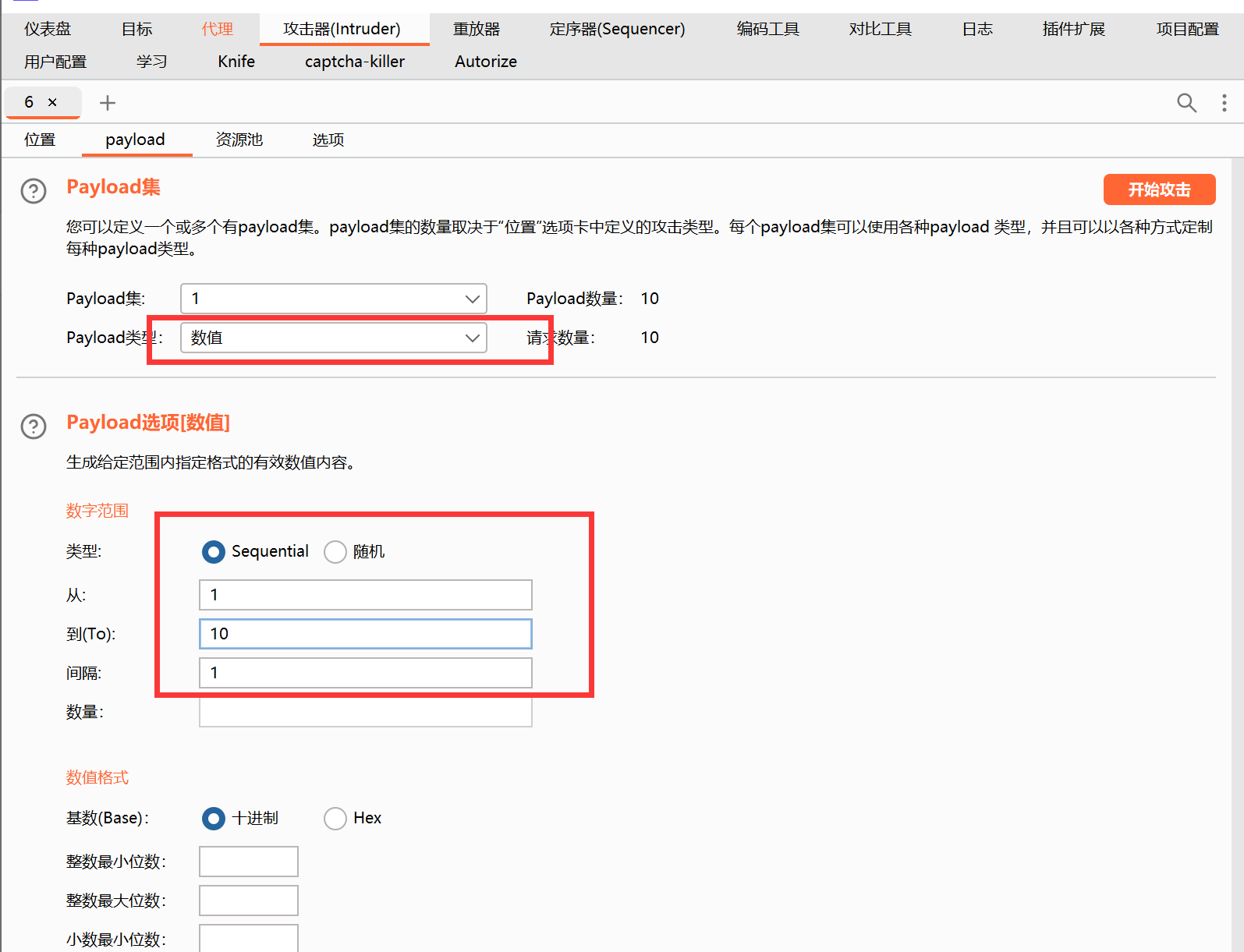This screenshot has height=952, width=1244.
Task: Add a new Intruder tab with plus
Action: [x=108, y=103]
